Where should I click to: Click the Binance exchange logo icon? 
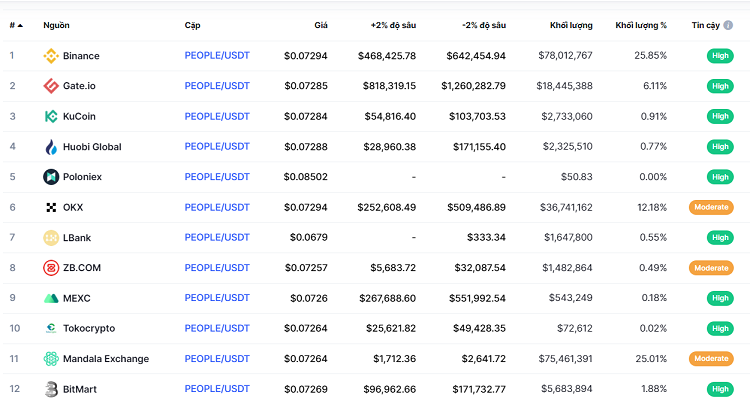pyautogui.click(x=51, y=56)
